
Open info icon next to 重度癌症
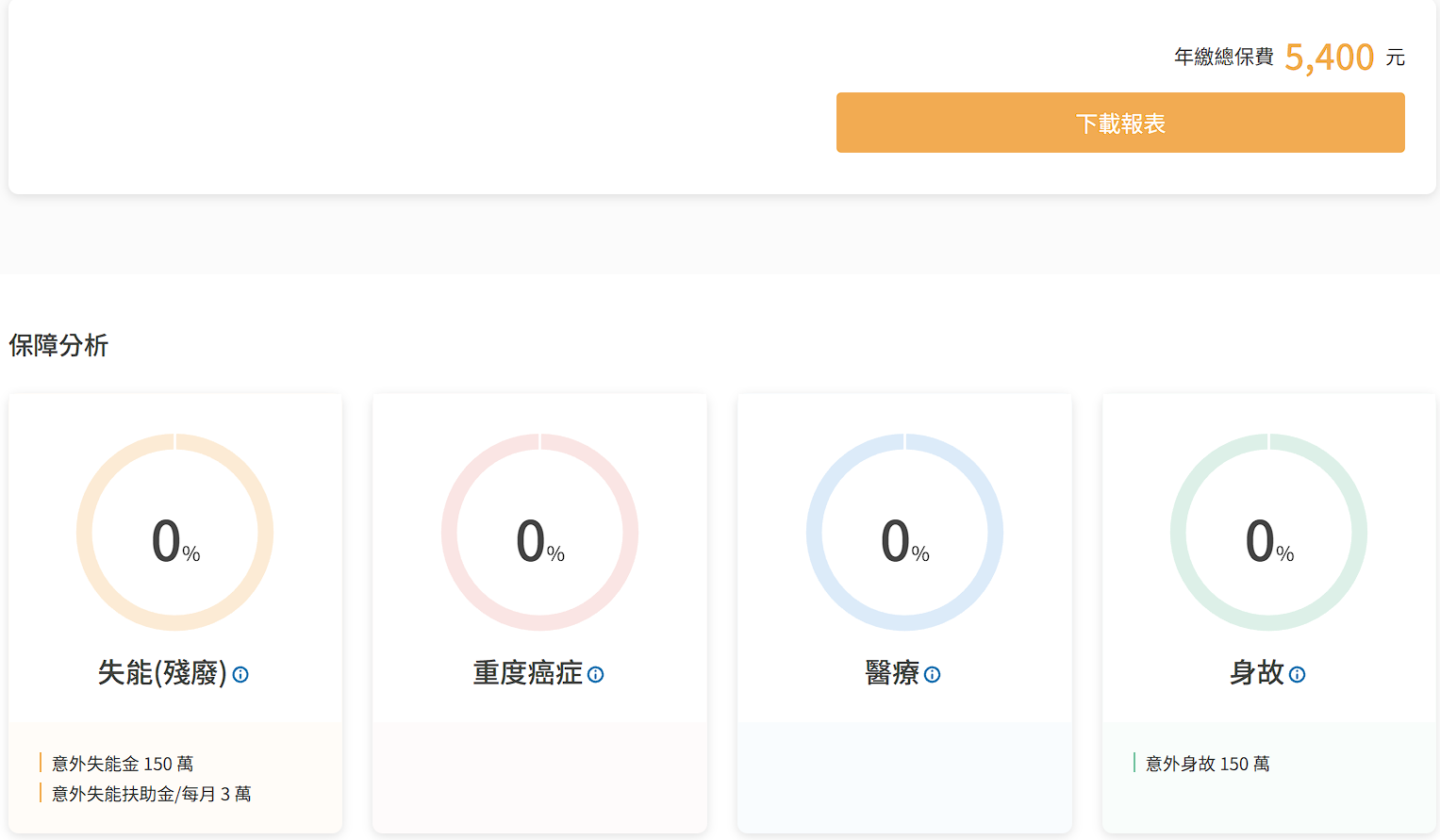(x=595, y=674)
